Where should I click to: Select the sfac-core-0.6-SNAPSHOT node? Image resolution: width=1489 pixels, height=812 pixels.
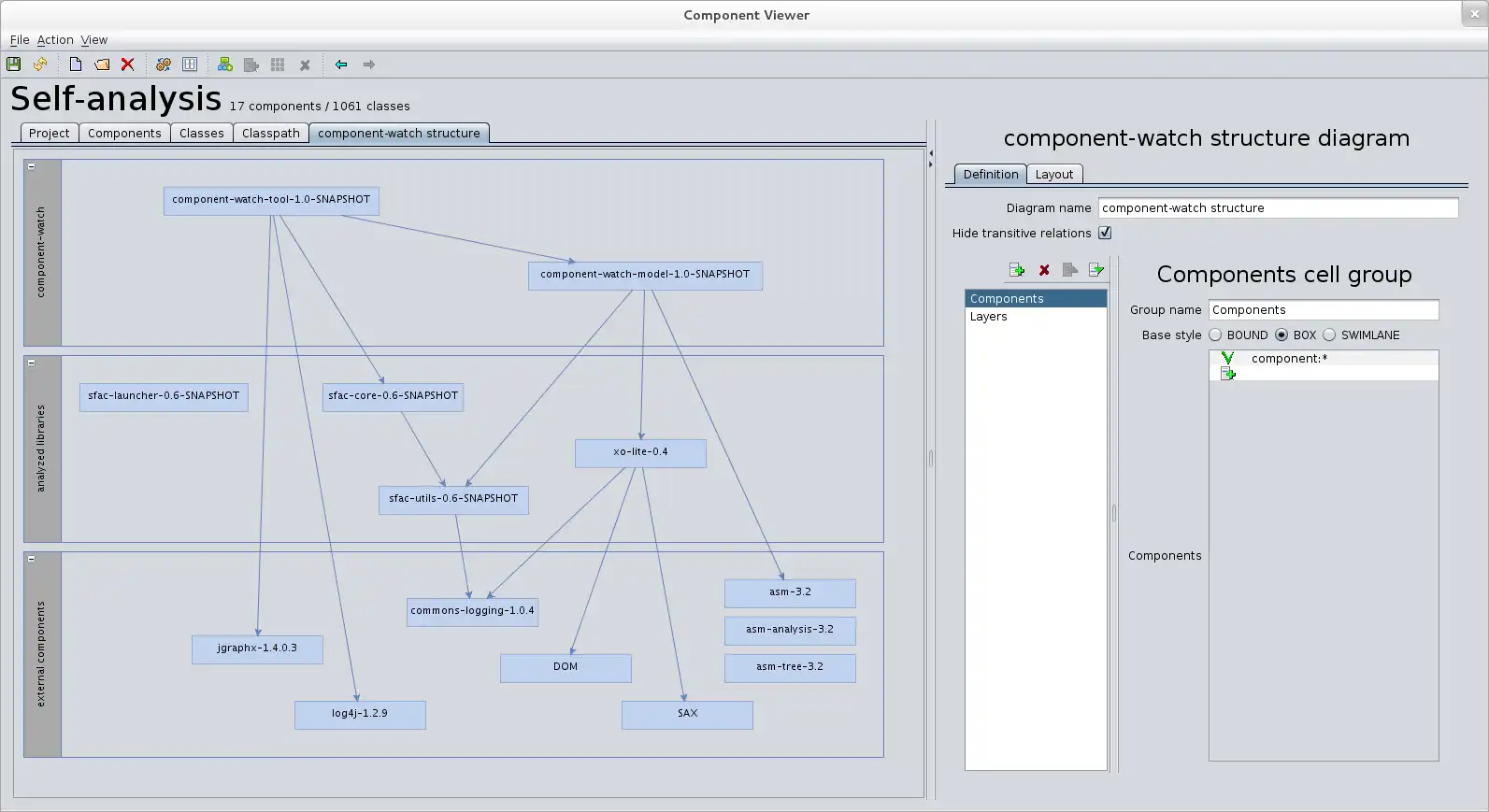pos(393,396)
